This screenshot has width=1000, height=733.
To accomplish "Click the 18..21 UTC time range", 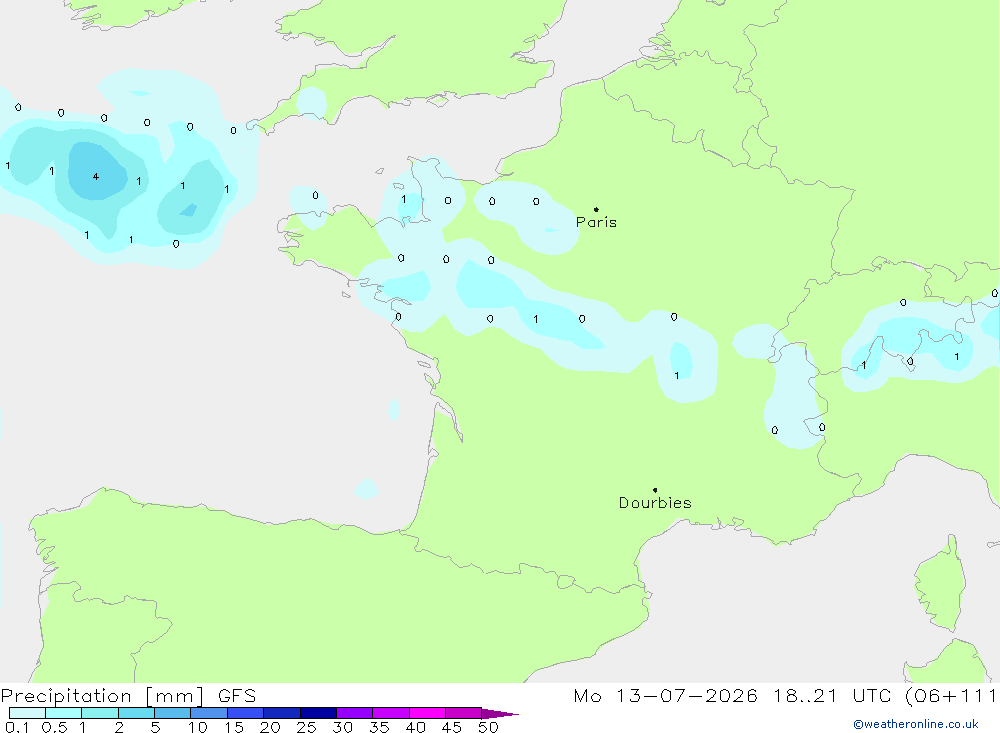I will (832, 696).
